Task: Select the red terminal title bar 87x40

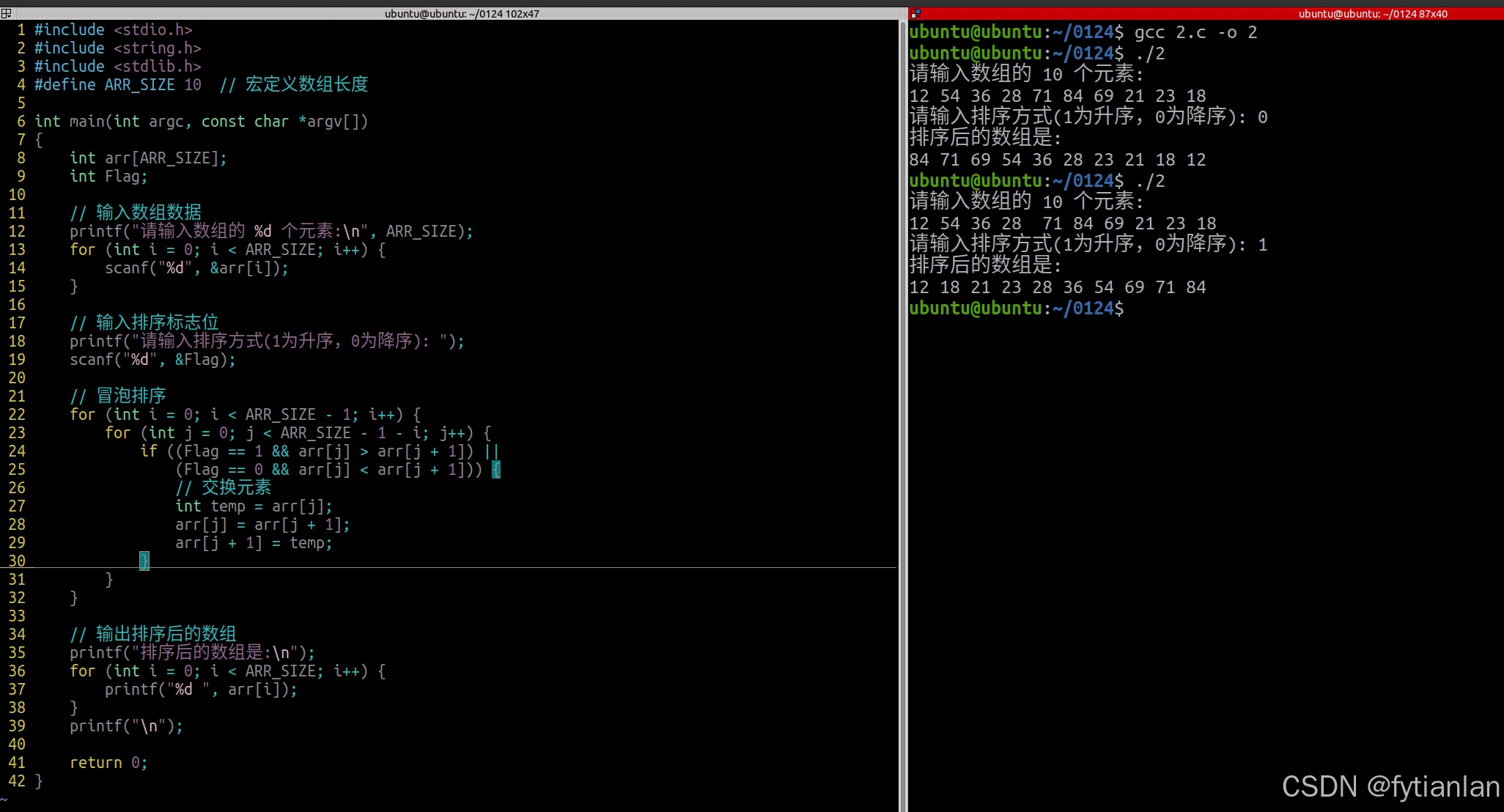Action: tap(1372, 13)
